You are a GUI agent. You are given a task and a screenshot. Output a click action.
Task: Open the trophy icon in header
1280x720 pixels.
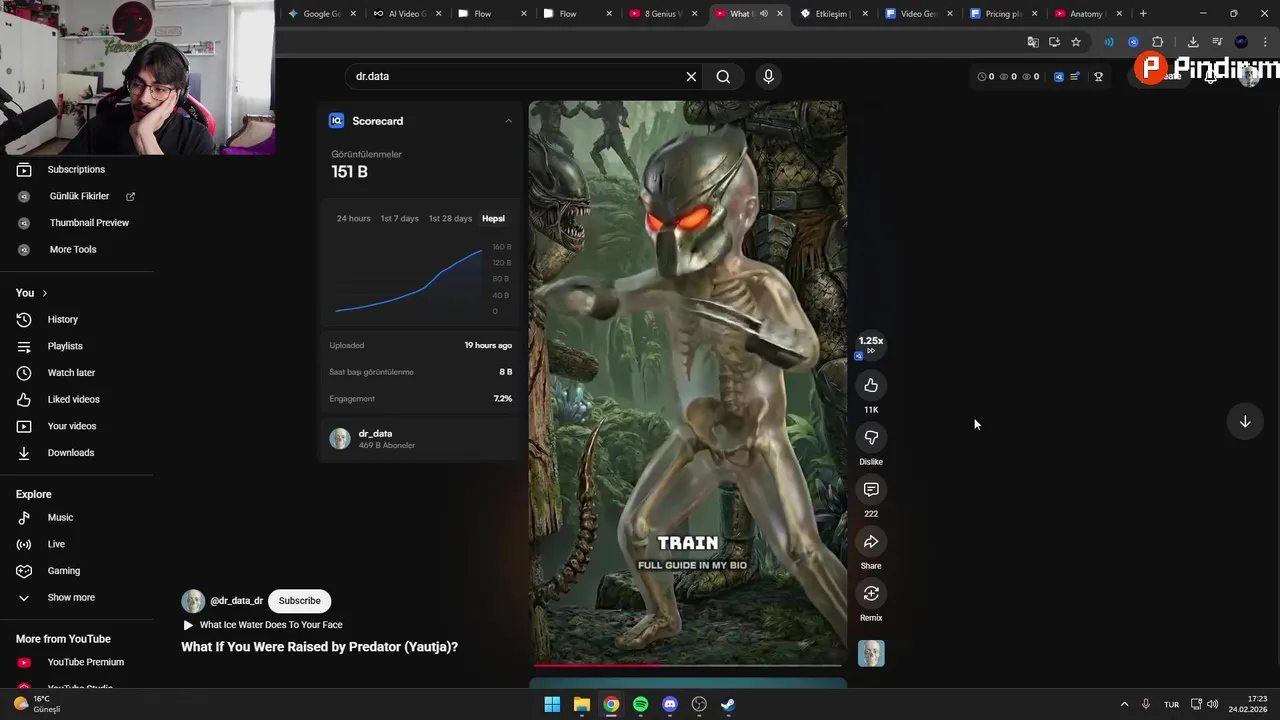(1098, 77)
